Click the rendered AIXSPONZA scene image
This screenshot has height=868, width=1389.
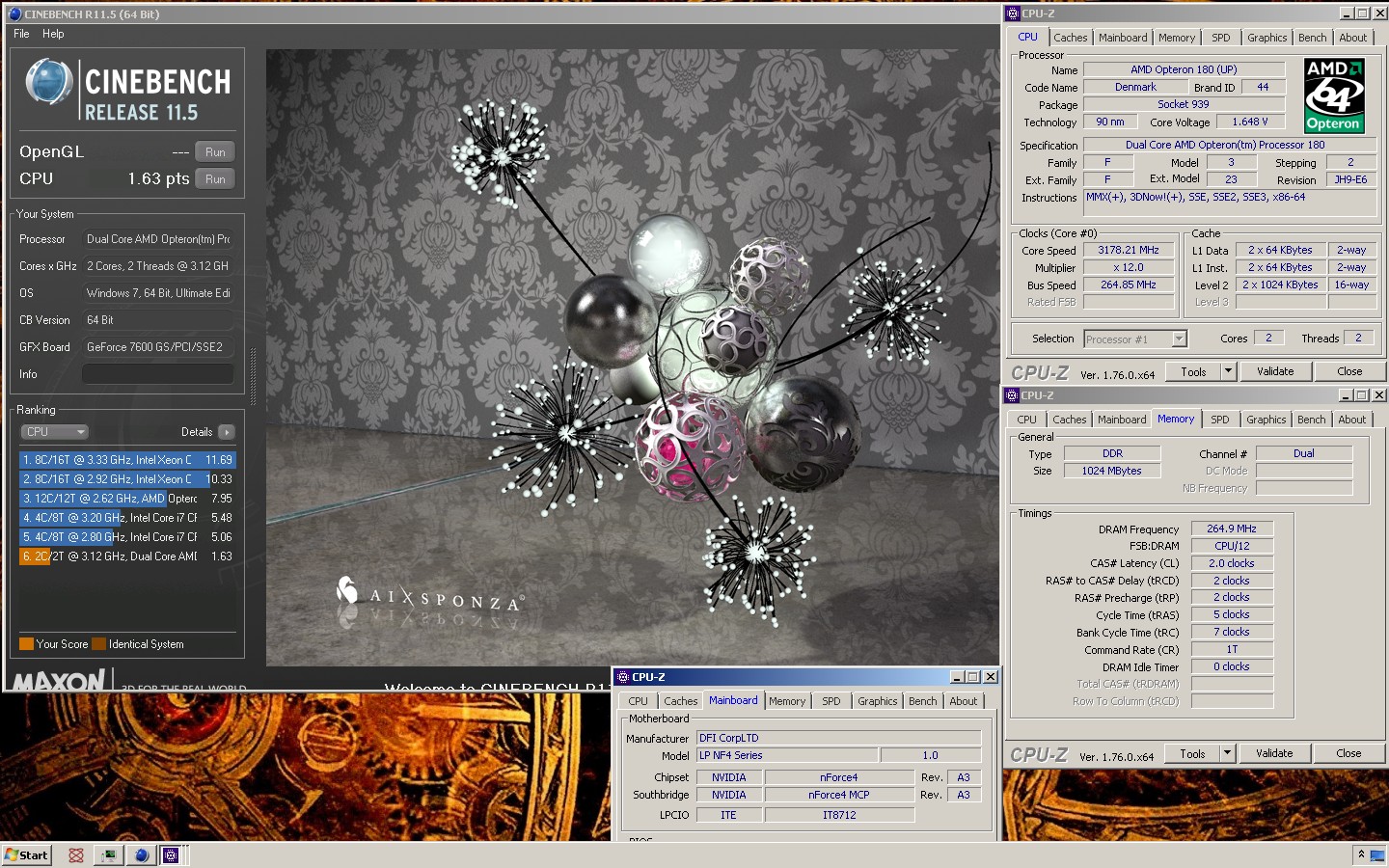(x=632, y=357)
